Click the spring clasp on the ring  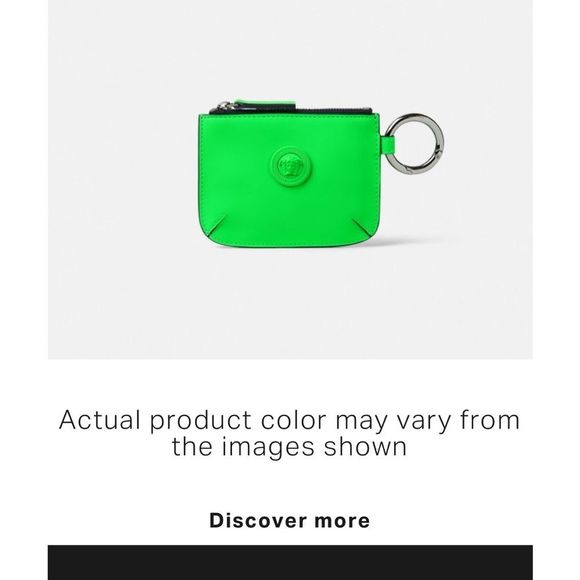[x=438, y=145]
